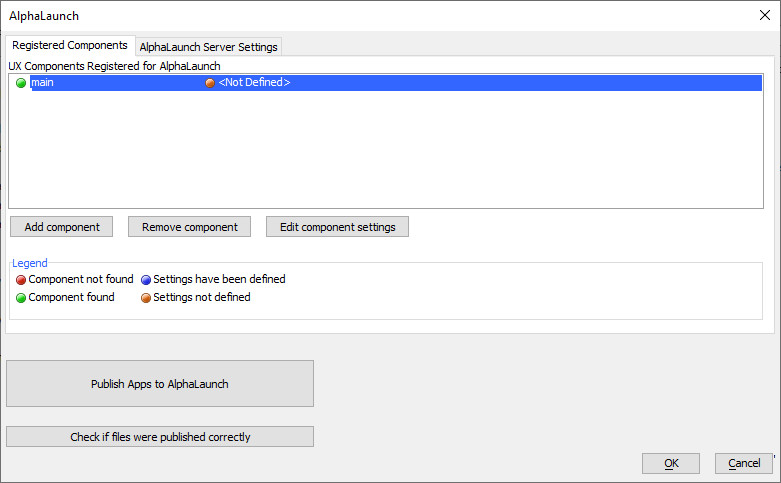
Task: Click the orange Settings not defined legend icon
Action: 146,298
